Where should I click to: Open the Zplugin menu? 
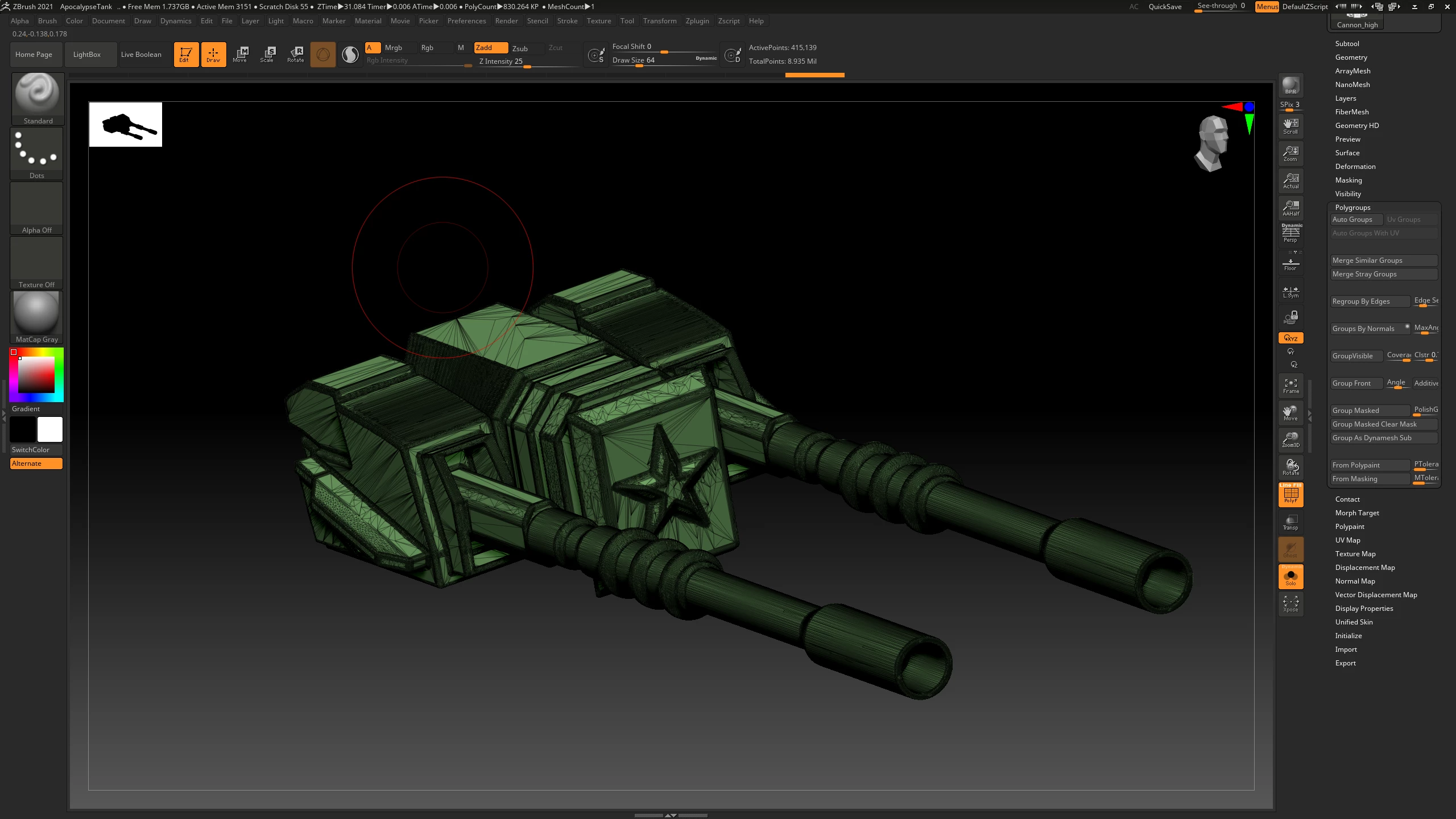[x=697, y=21]
